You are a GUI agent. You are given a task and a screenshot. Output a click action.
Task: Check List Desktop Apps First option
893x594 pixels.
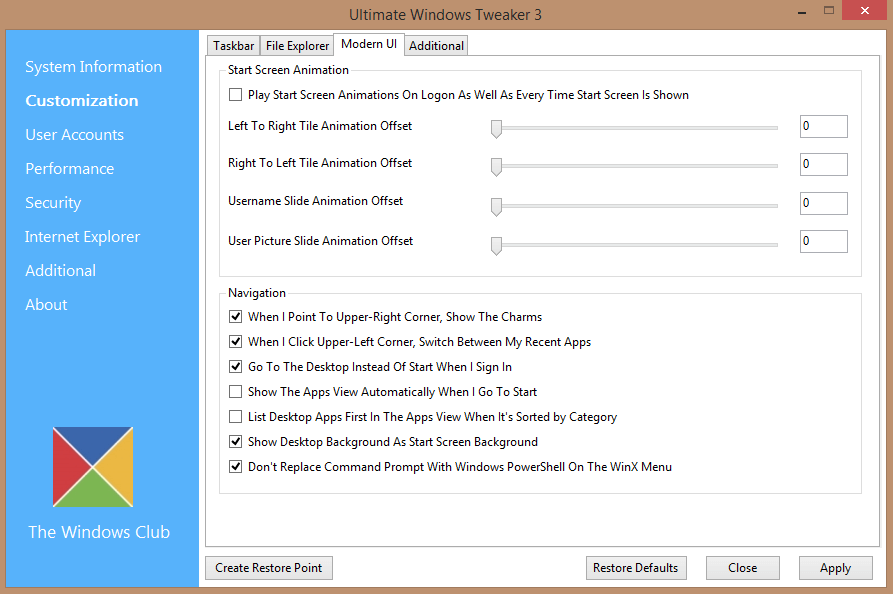click(235, 417)
